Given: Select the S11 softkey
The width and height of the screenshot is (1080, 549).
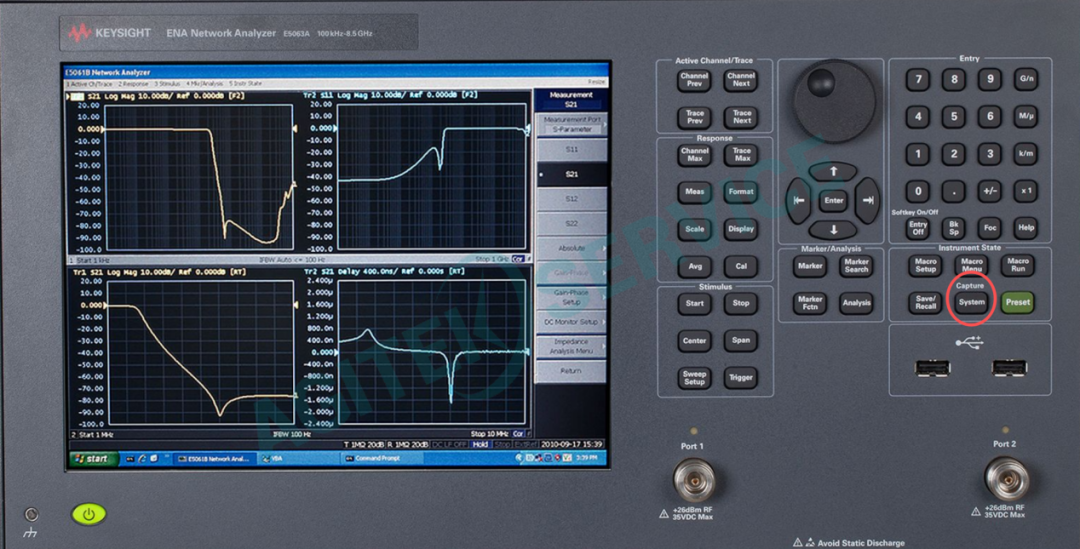Looking at the screenshot, I should [572, 149].
